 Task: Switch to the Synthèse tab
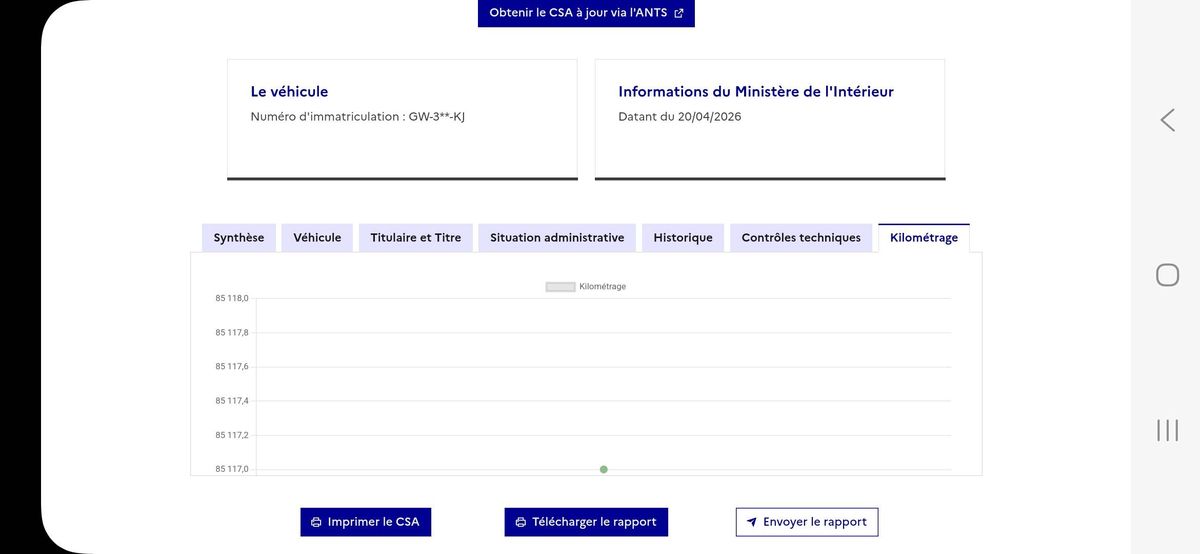click(x=239, y=238)
